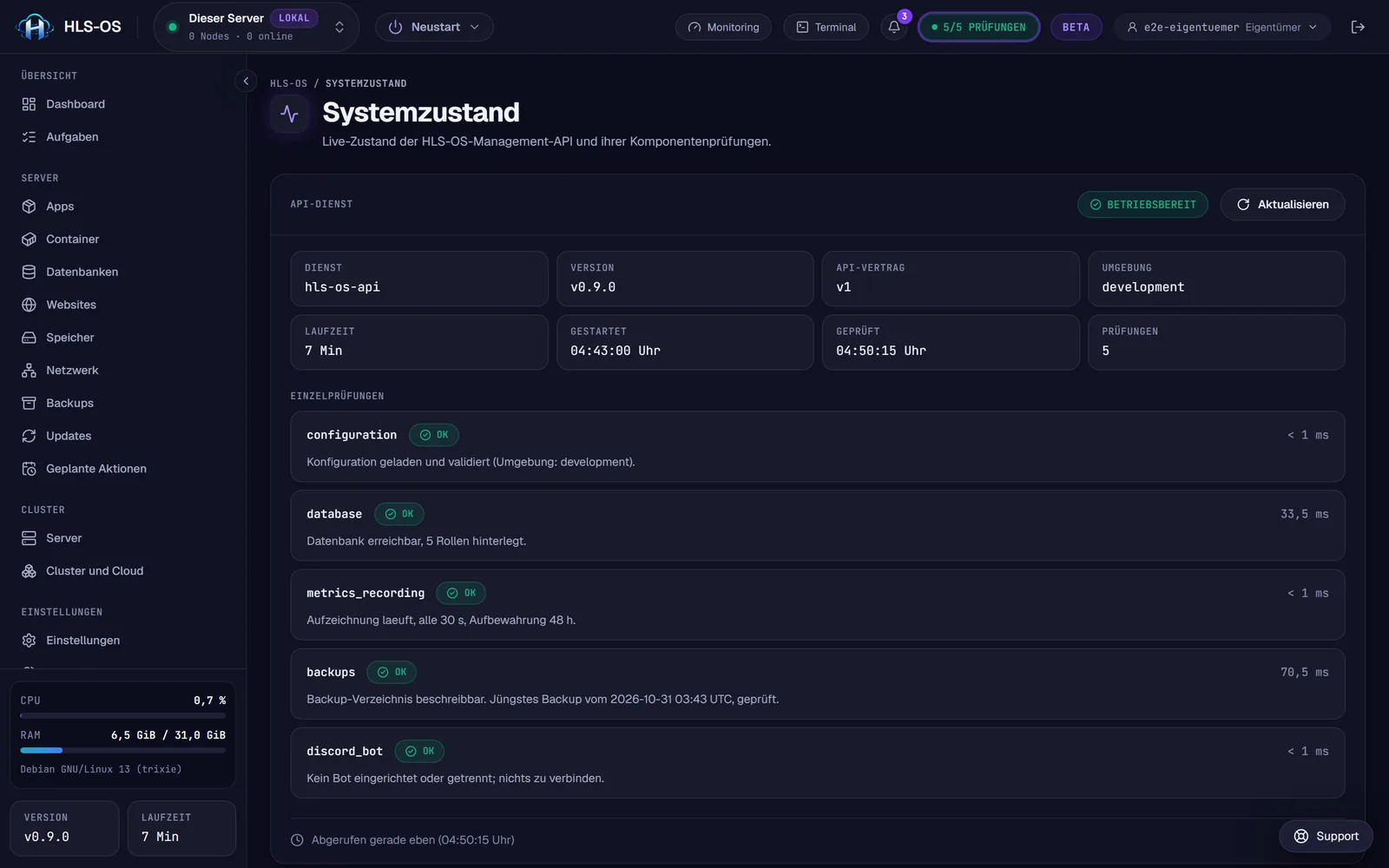Click the discord_bot check name
This screenshot has width=1389, height=868.
coord(345,751)
